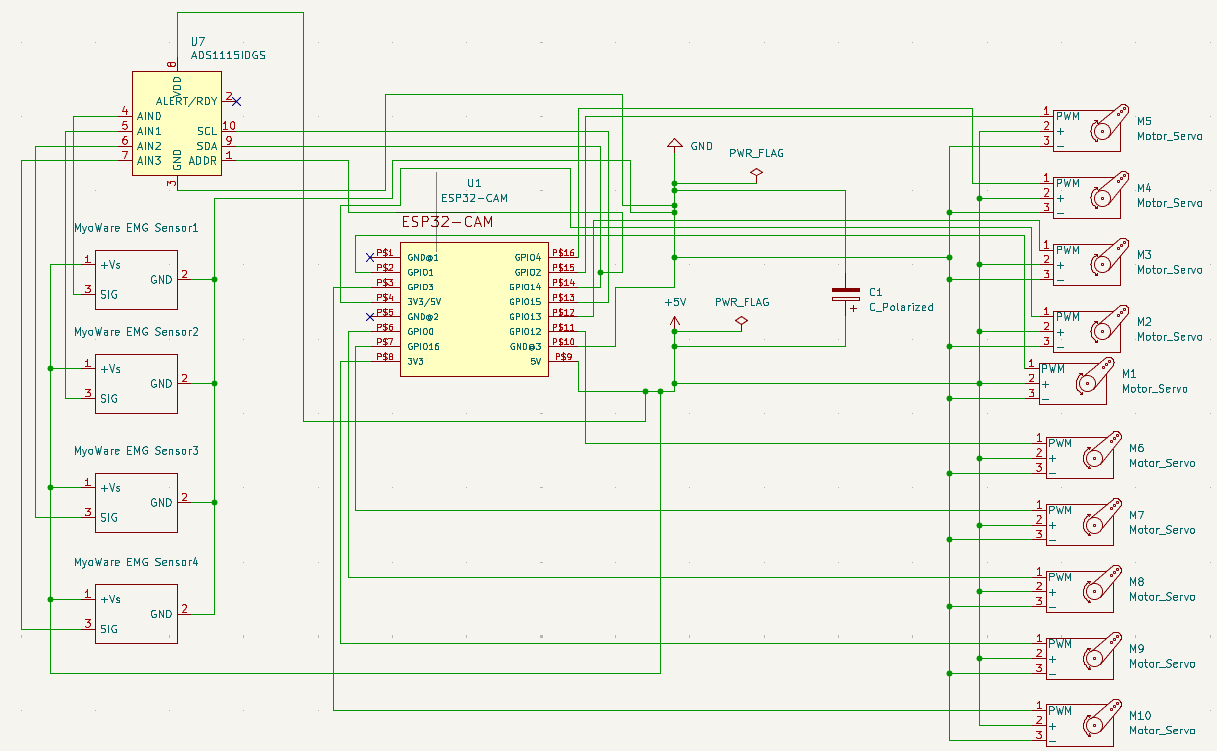Select the MyoWare EMG Sensor4 symbol box
The image size is (1217, 751).
click(x=136, y=613)
